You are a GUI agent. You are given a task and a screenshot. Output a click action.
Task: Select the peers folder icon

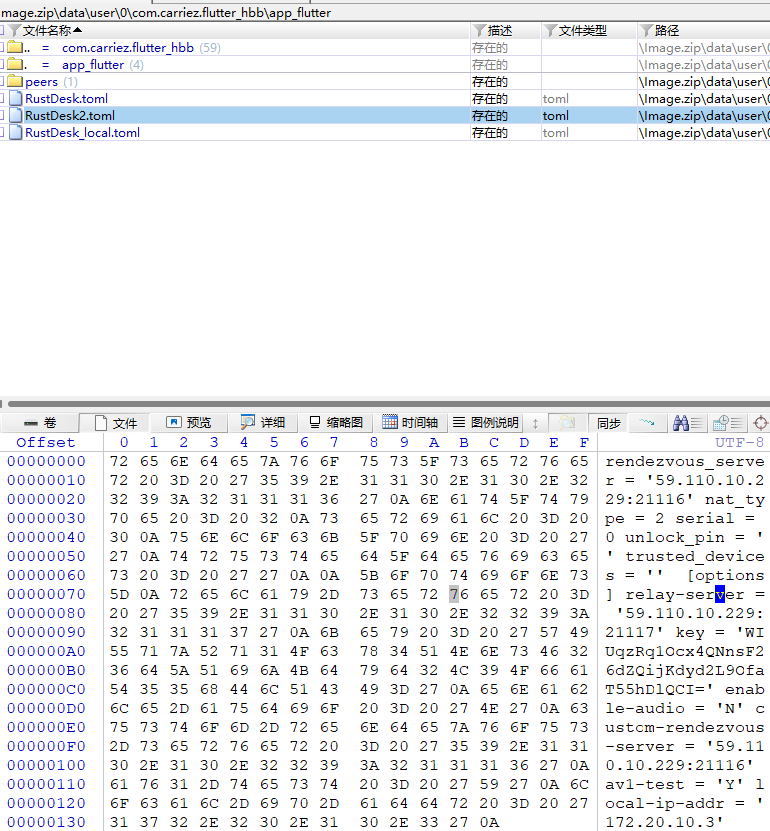pyautogui.click(x=15, y=82)
